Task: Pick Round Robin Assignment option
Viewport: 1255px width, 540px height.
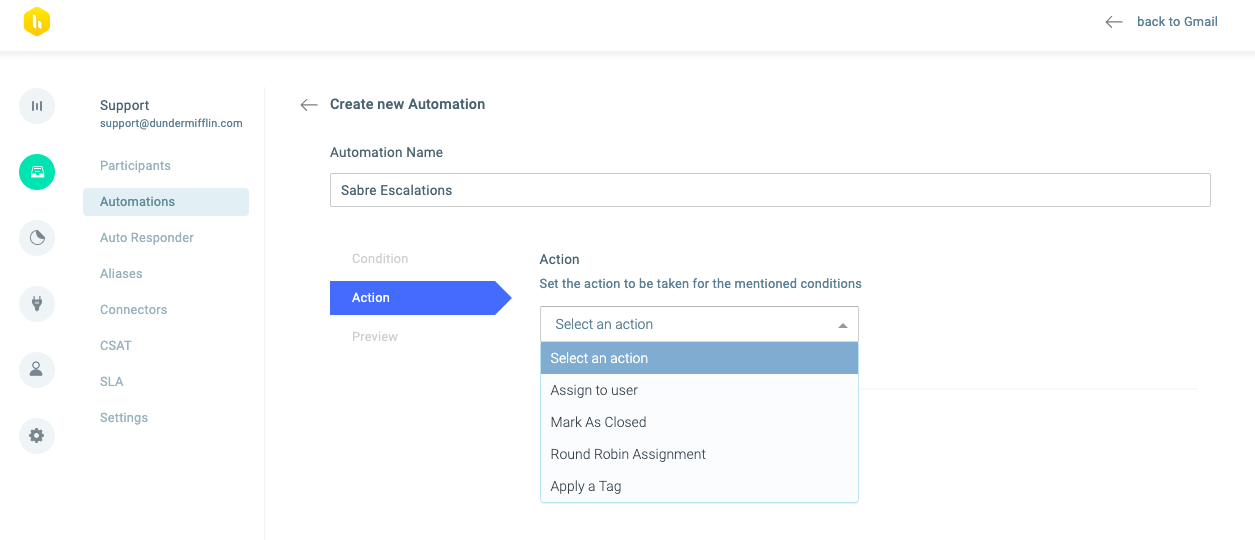Action: [699, 454]
